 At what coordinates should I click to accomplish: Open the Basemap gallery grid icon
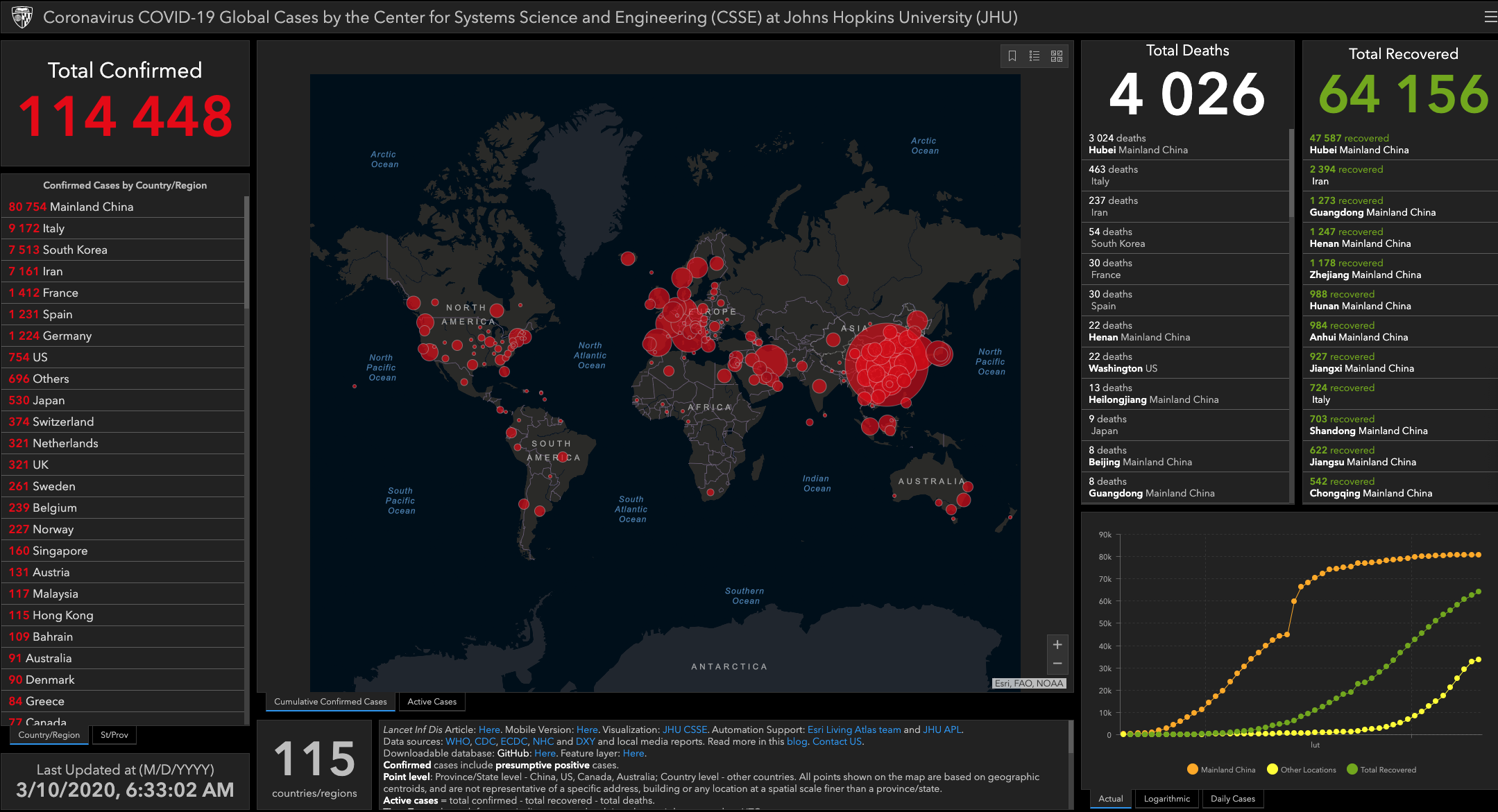[1057, 56]
